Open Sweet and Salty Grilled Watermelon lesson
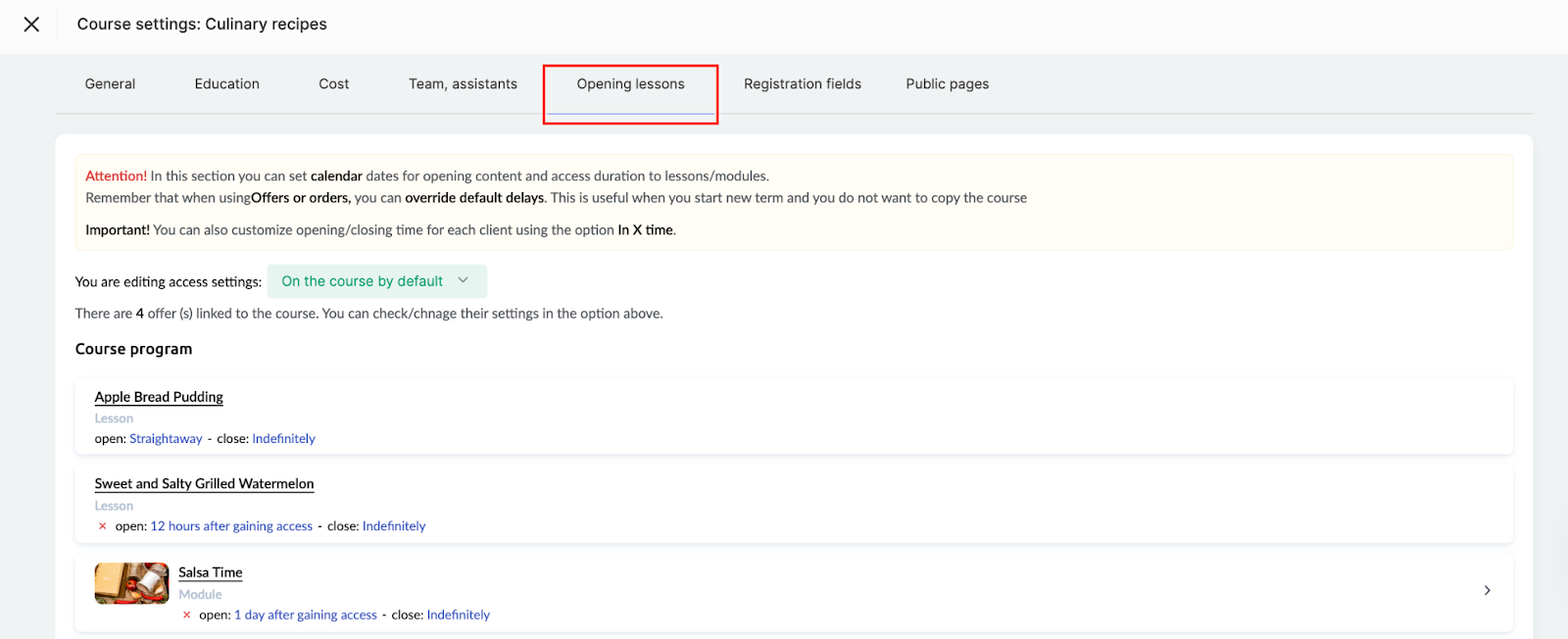1568x639 pixels. tap(204, 484)
